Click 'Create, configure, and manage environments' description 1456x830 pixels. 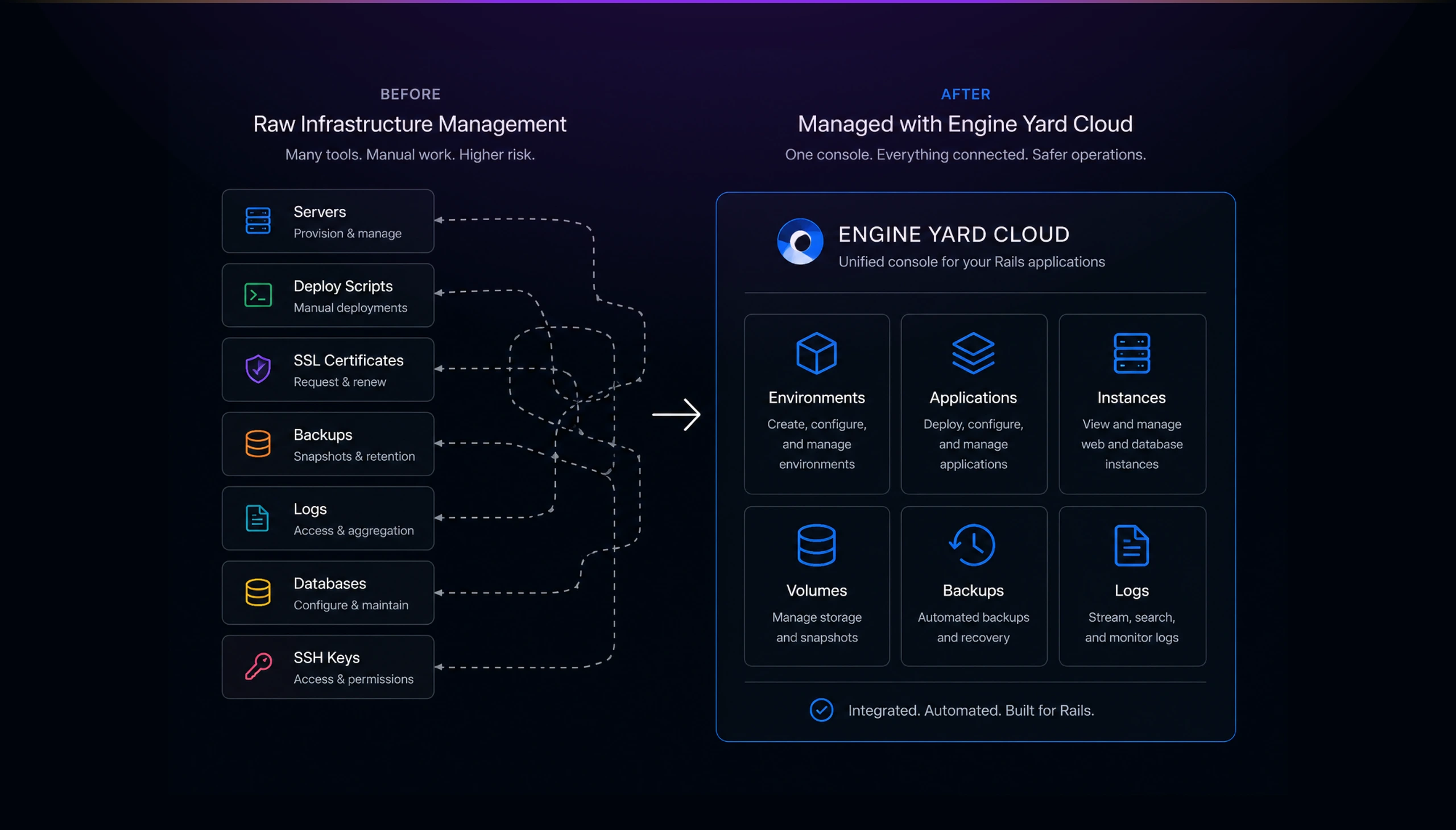point(816,444)
